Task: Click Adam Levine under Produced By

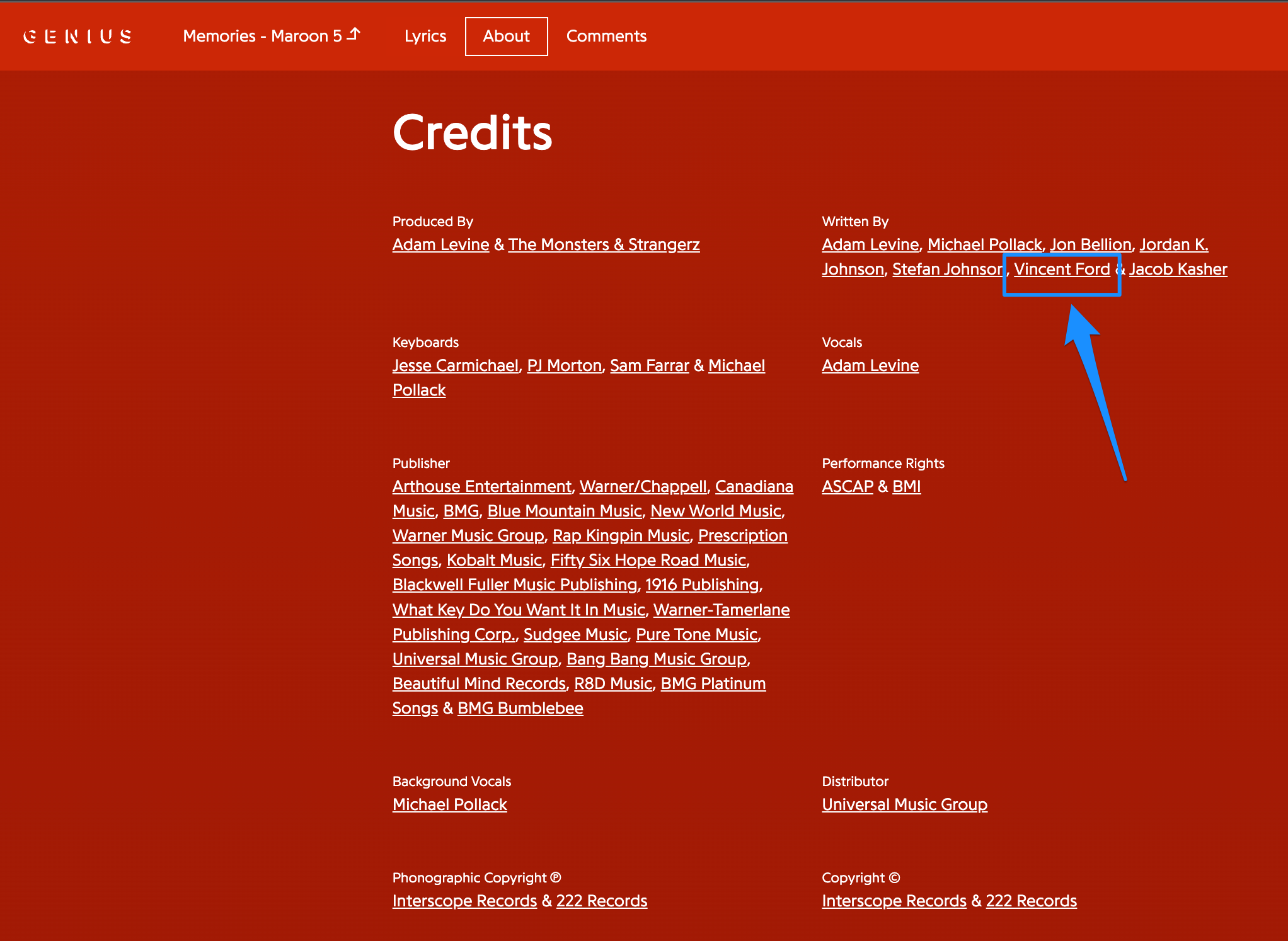Action: point(440,244)
